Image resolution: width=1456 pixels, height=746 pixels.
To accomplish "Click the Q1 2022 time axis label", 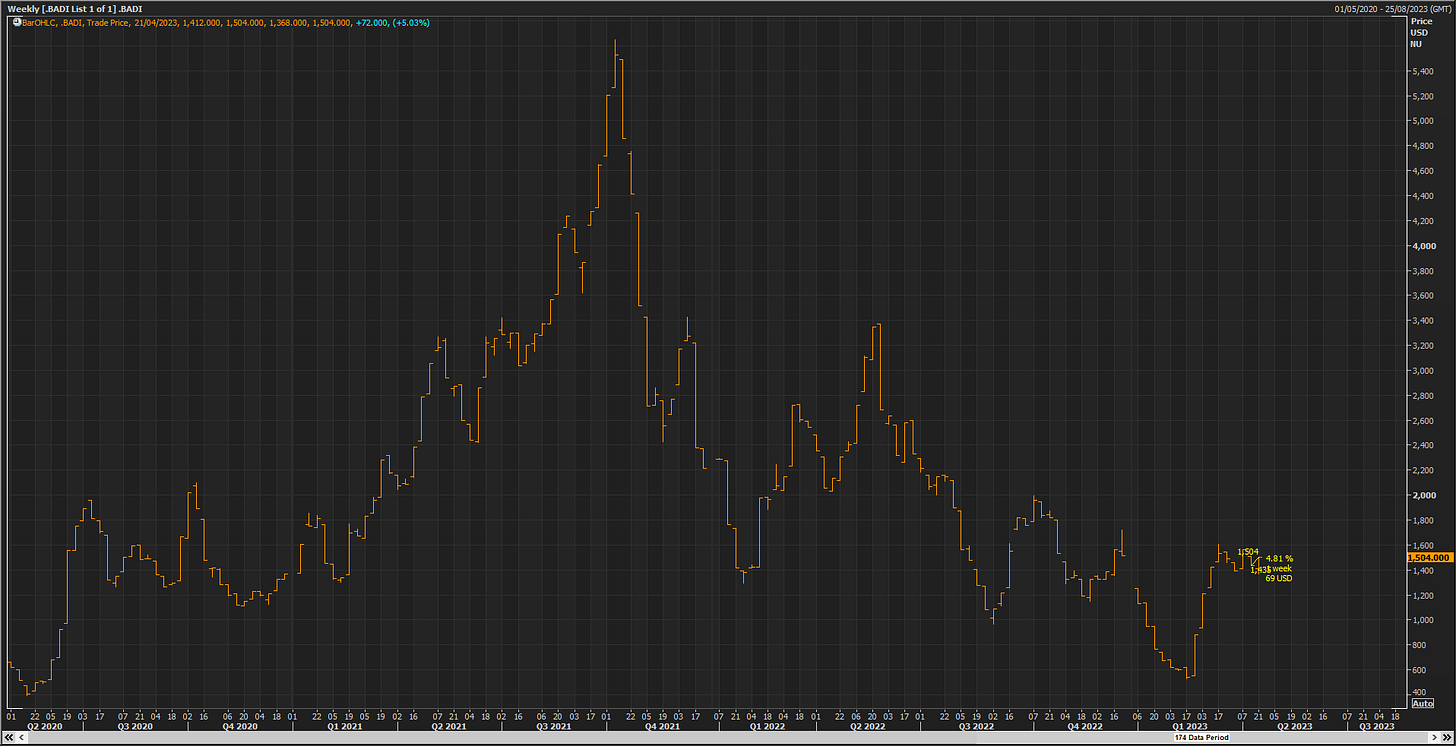I will pyautogui.click(x=767, y=726).
